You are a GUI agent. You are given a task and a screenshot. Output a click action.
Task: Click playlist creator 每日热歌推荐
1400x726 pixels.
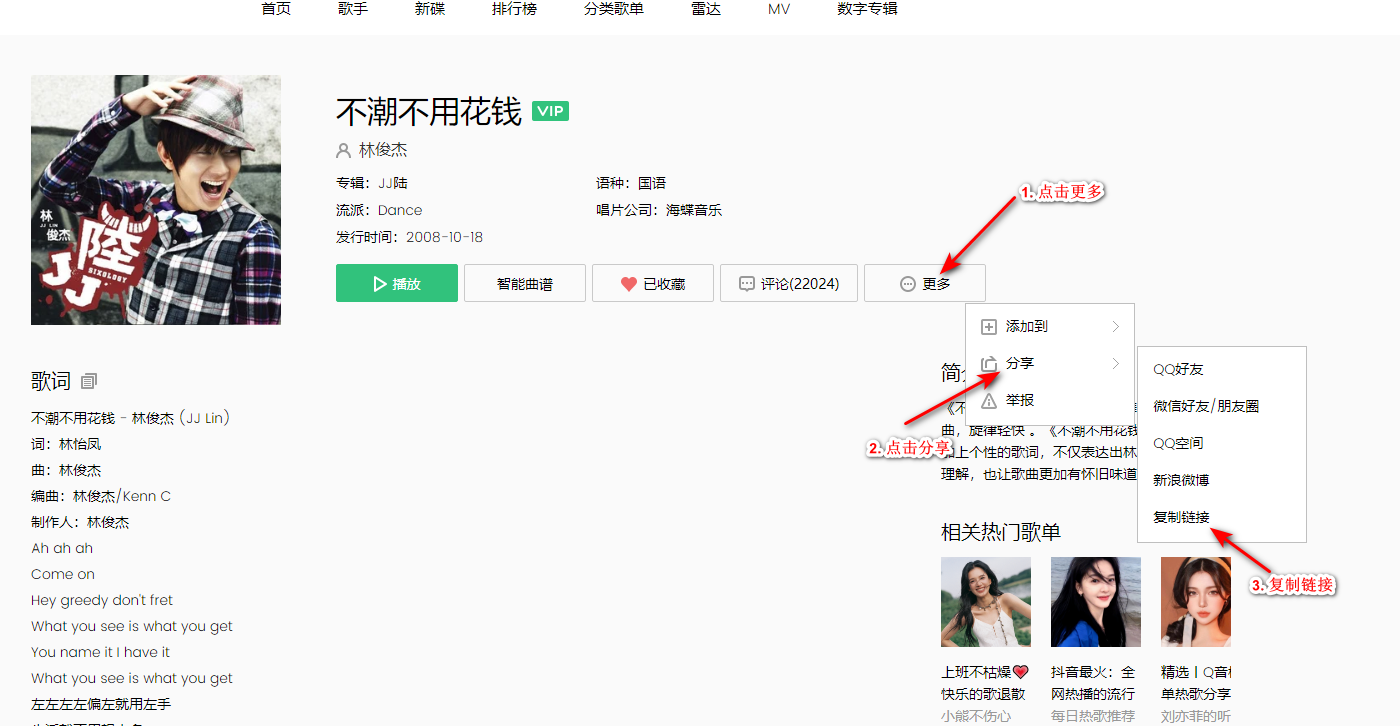click(x=1093, y=716)
